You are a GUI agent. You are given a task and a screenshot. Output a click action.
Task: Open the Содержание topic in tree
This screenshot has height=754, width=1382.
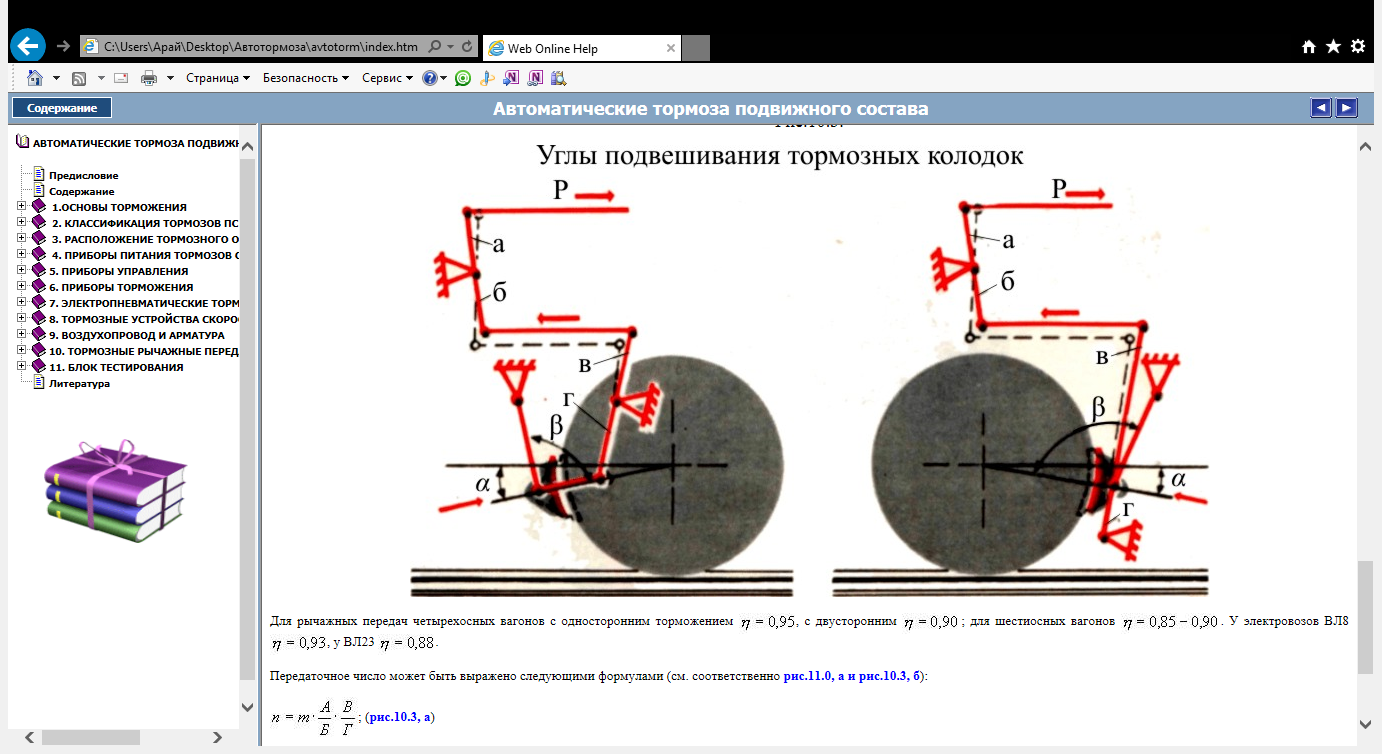coord(82,191)
